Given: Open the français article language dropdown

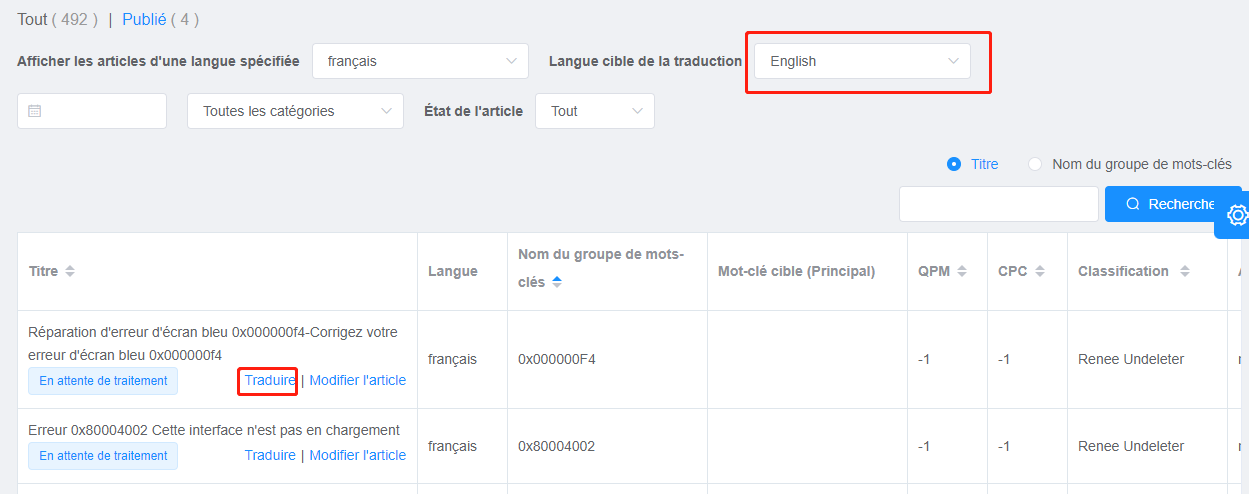Looking at the screenshot, I should coord(420,61).
